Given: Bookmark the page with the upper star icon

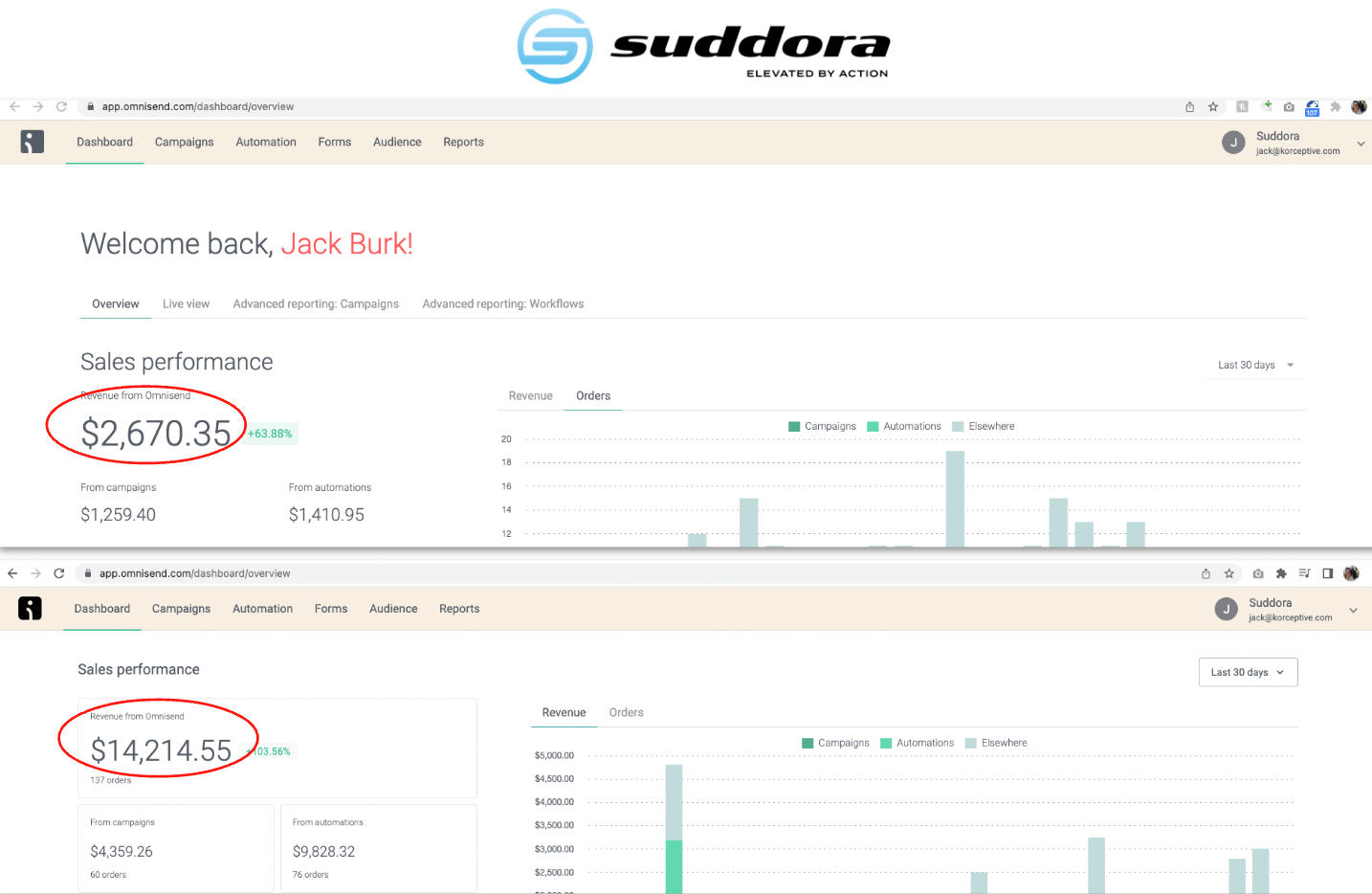Looking at the screenshot, I should coord(1213,107).
